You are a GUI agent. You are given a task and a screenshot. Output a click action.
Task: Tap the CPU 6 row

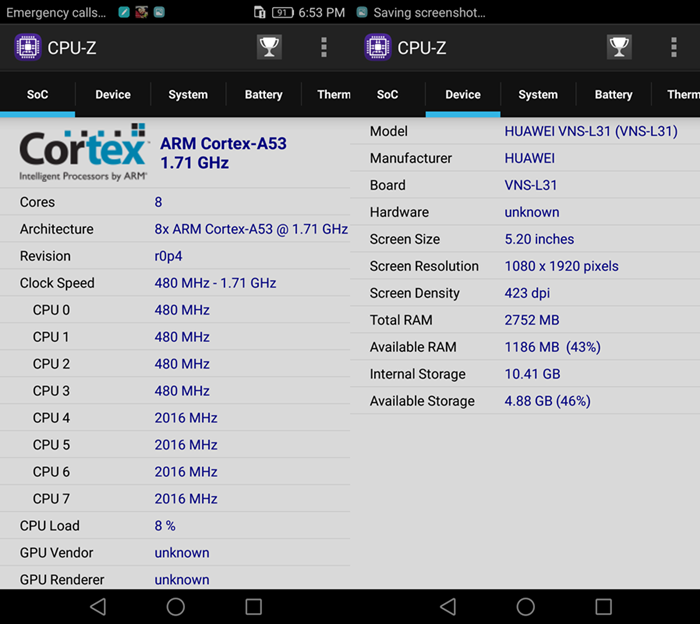175,472
